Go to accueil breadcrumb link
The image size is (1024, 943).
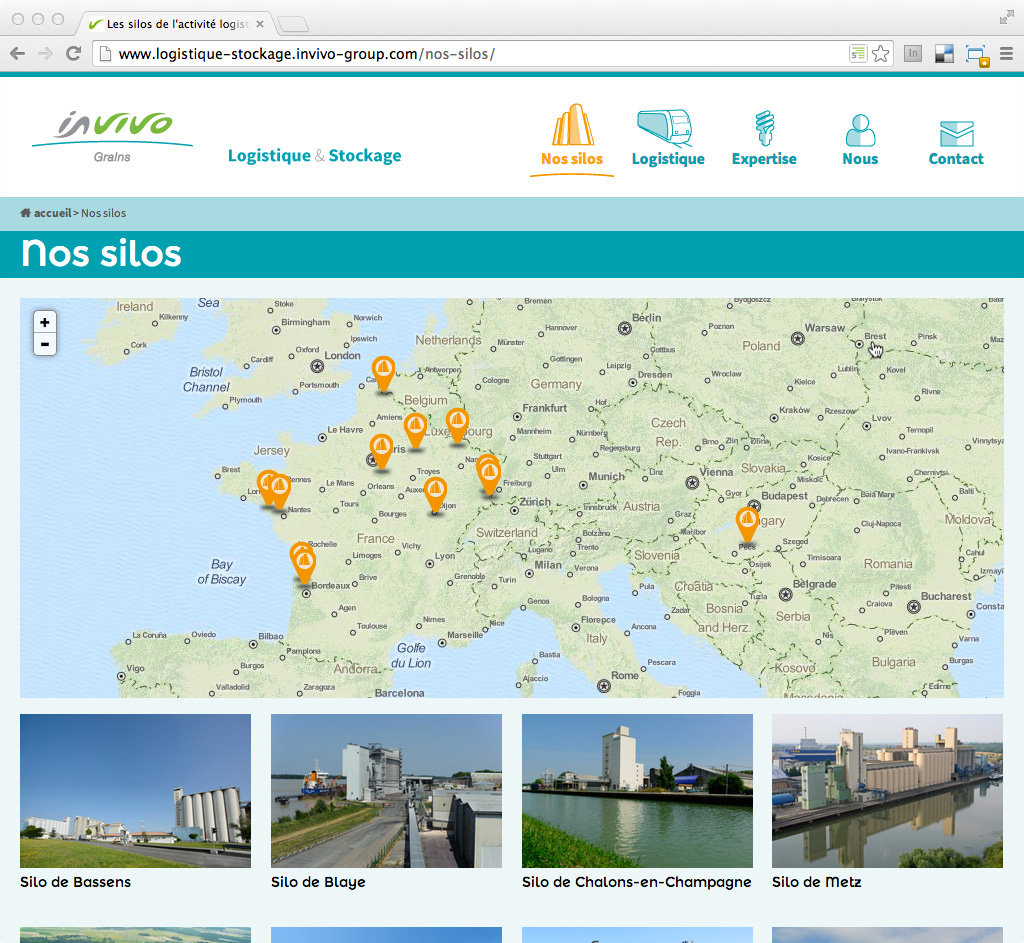(x=52, y=213)
